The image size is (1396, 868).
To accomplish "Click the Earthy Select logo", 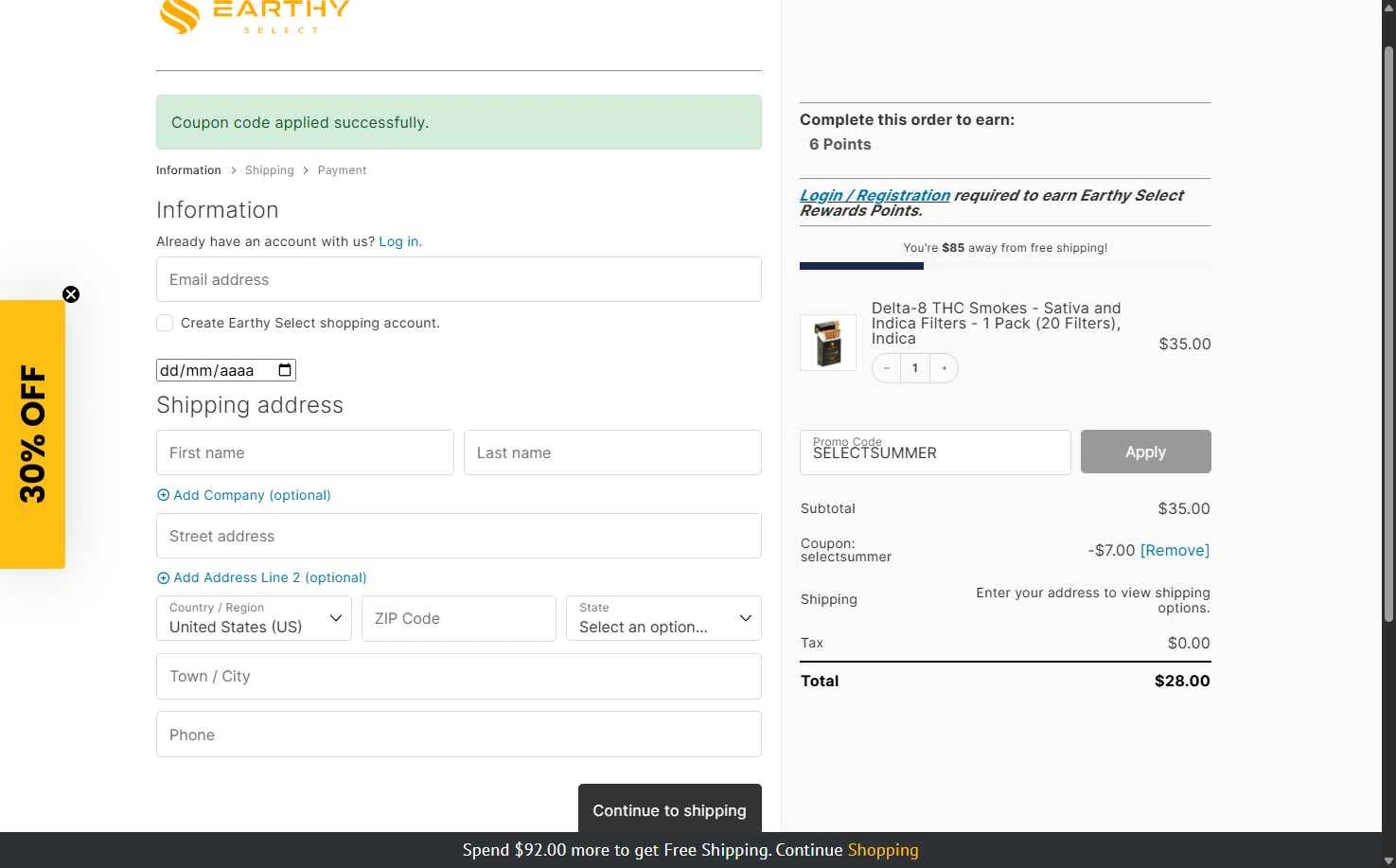I will 255,17.
